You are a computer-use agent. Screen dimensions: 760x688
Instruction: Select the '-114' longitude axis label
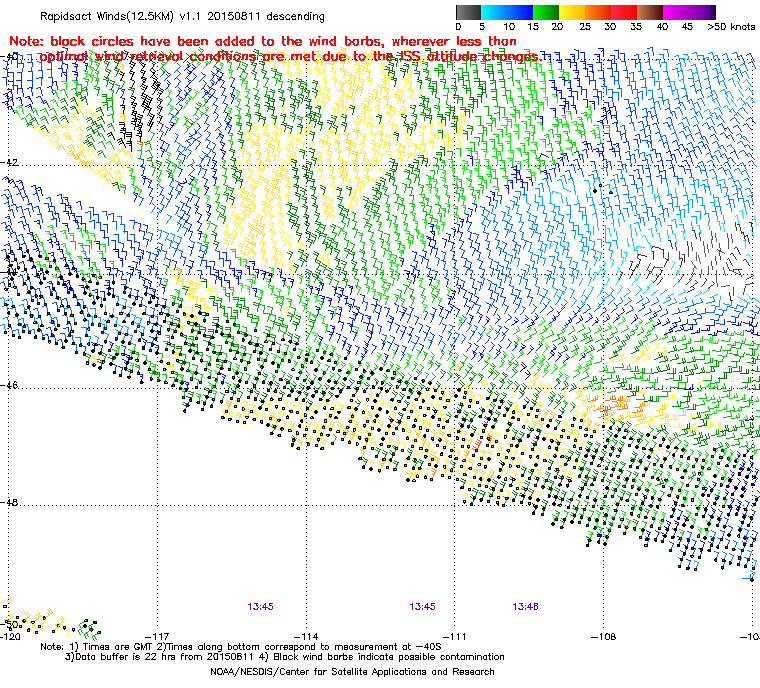click(306, 637)
